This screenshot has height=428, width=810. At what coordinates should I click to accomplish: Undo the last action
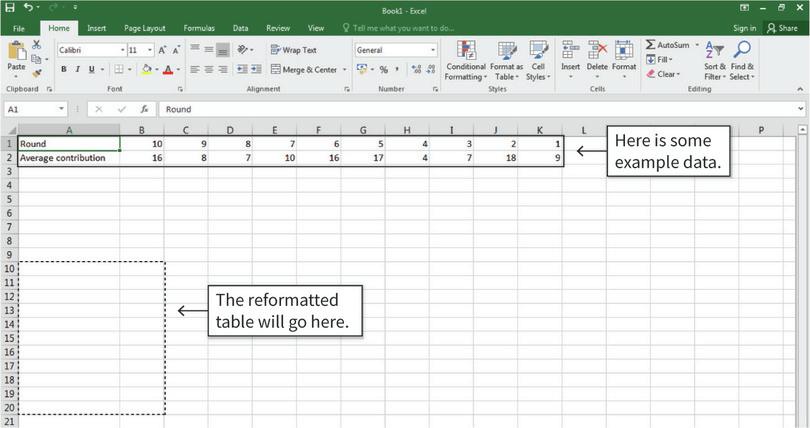pos(28,7)
